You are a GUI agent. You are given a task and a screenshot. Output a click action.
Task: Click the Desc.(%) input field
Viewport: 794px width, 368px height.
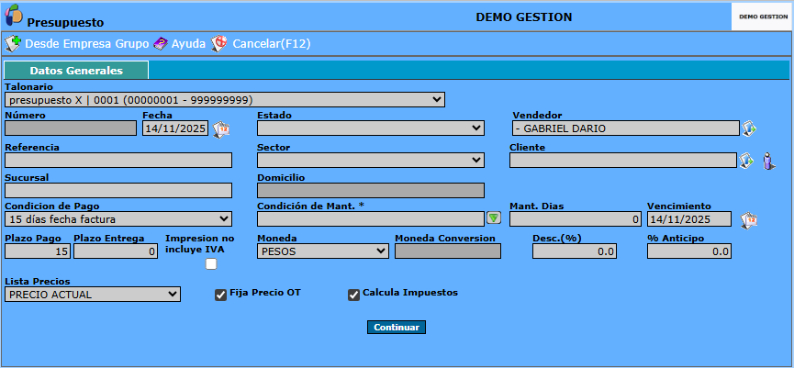[574, 251]
